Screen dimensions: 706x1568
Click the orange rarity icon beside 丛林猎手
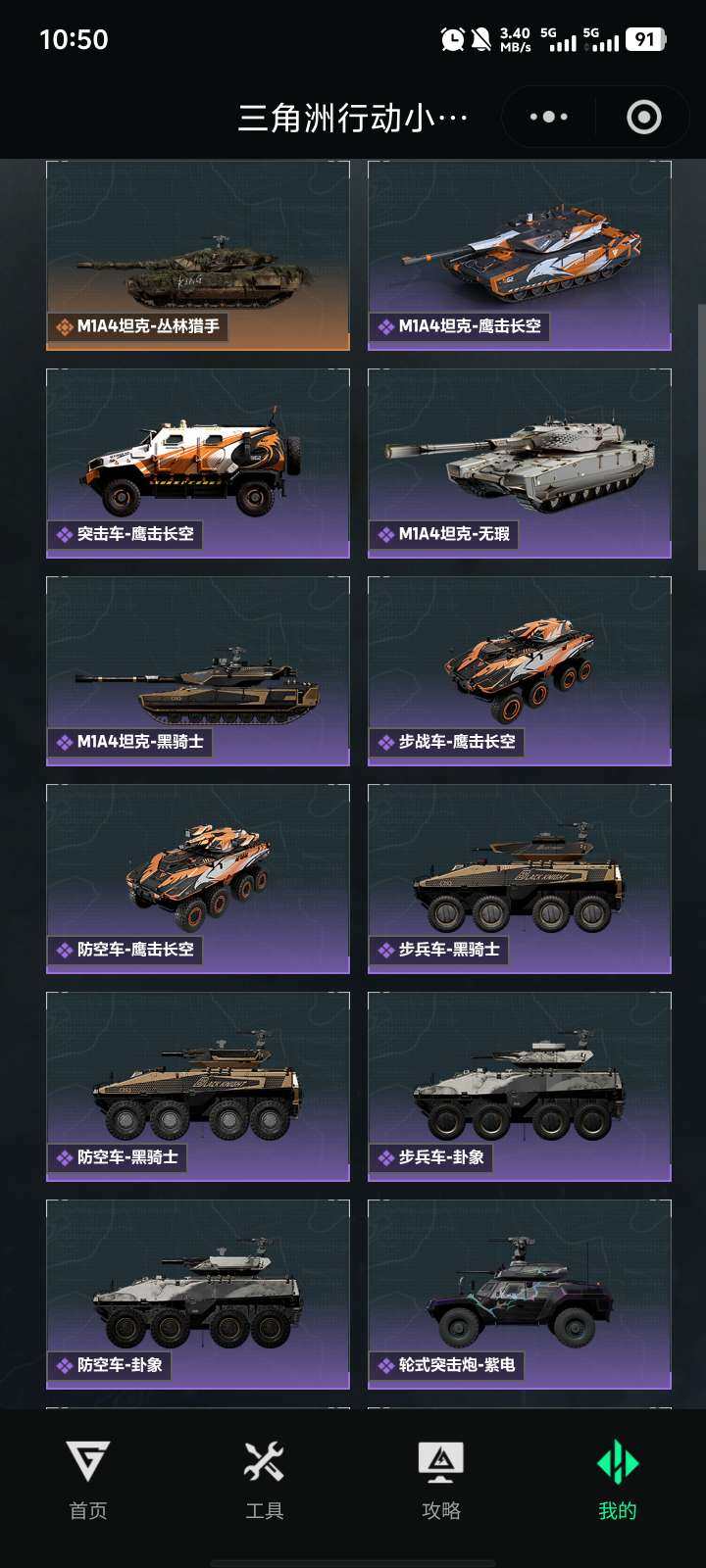click(65, 326)
